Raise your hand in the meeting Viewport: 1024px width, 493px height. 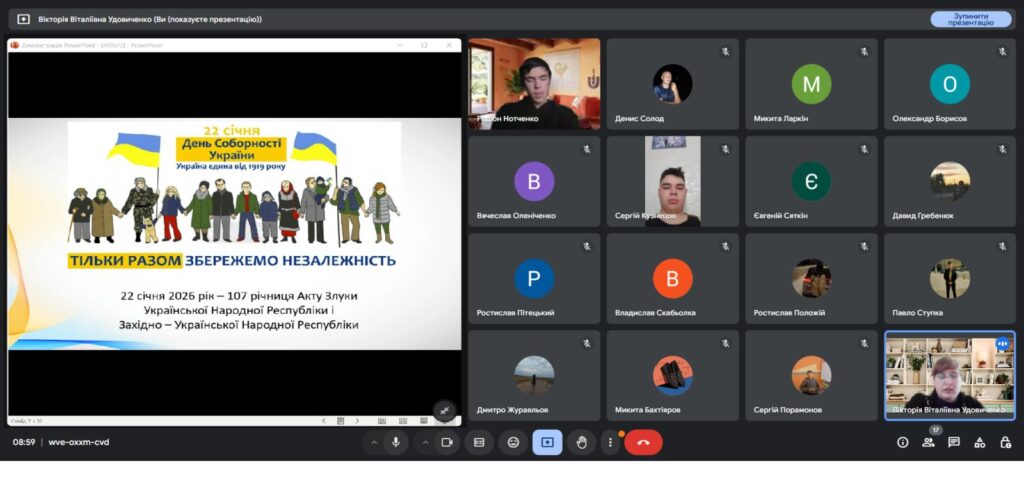(581, 442)
